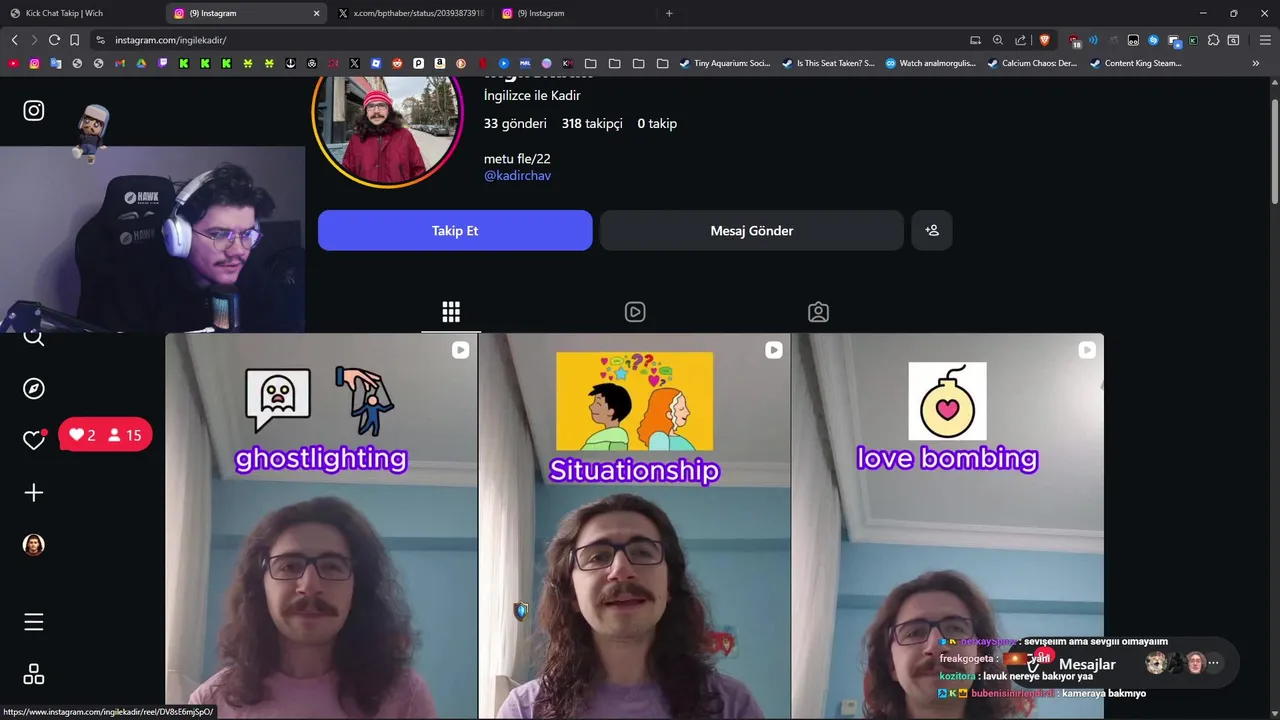Open the Explore compass icon
The width and height of the screenshot is (1280, 720).
[34, 388]
